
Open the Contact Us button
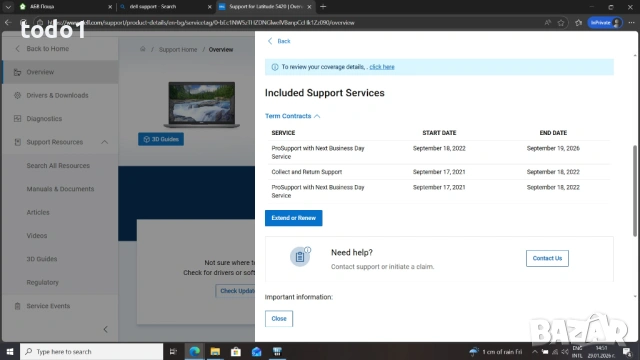547,258
